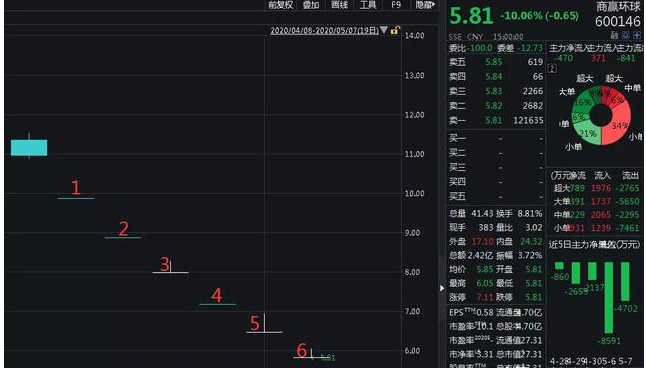
Task: Select the empty 买五 bid row
Action: tap(496, 196)
